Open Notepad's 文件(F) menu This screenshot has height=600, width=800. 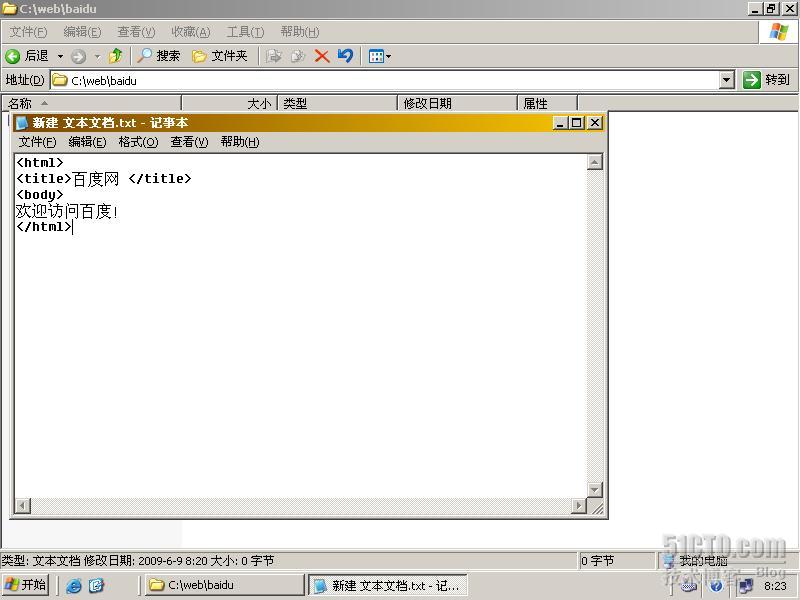click(37, 142)
